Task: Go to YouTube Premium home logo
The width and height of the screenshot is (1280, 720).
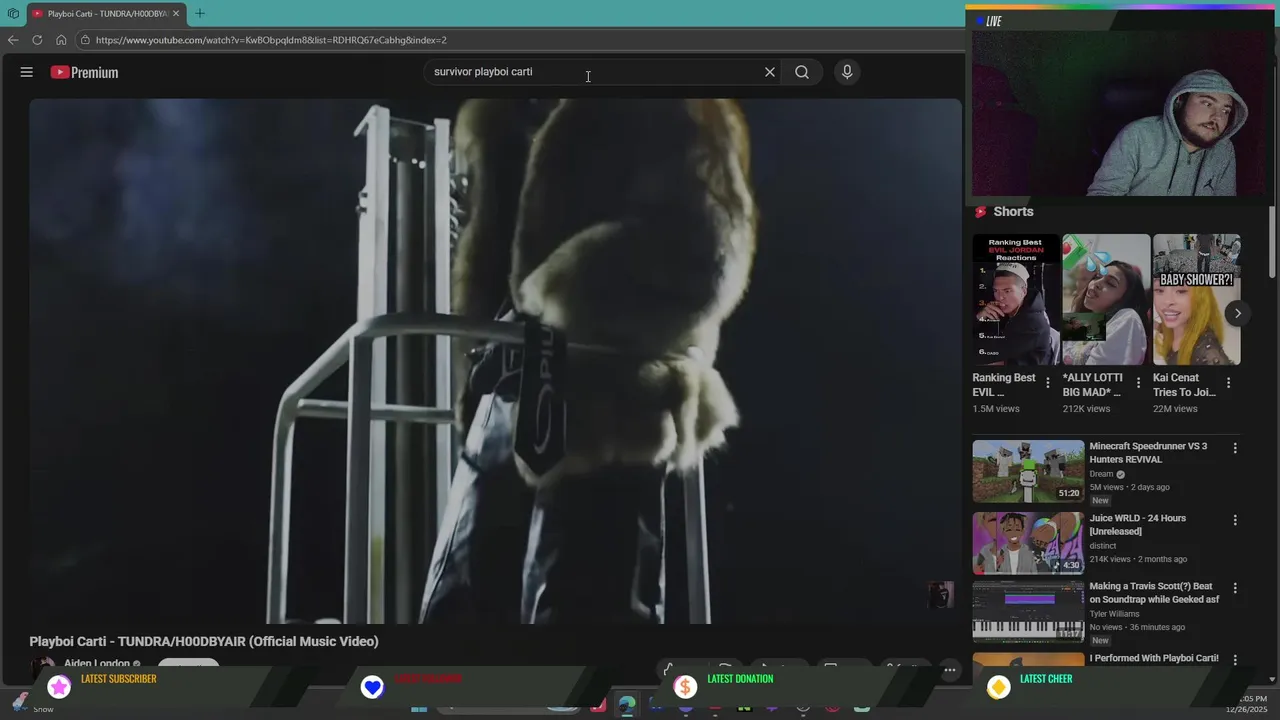Action: [84, 72]
